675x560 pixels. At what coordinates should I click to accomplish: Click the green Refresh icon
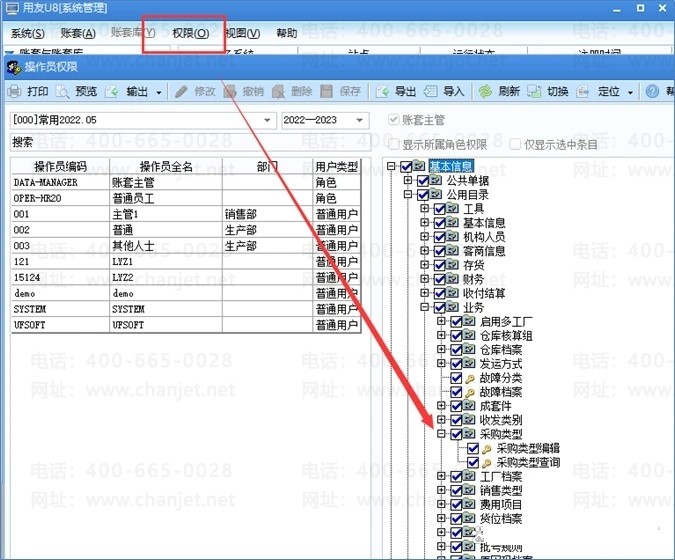pyautogui.click(x=485, y=91)
